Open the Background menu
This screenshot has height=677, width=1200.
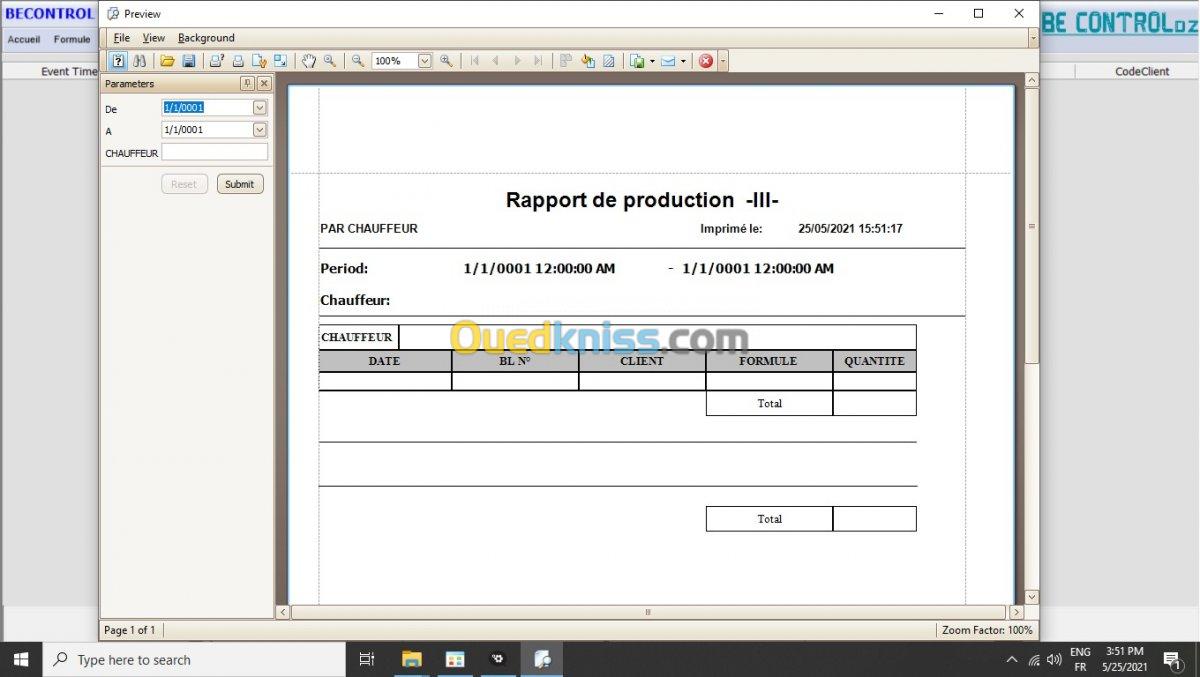point(206,38)
